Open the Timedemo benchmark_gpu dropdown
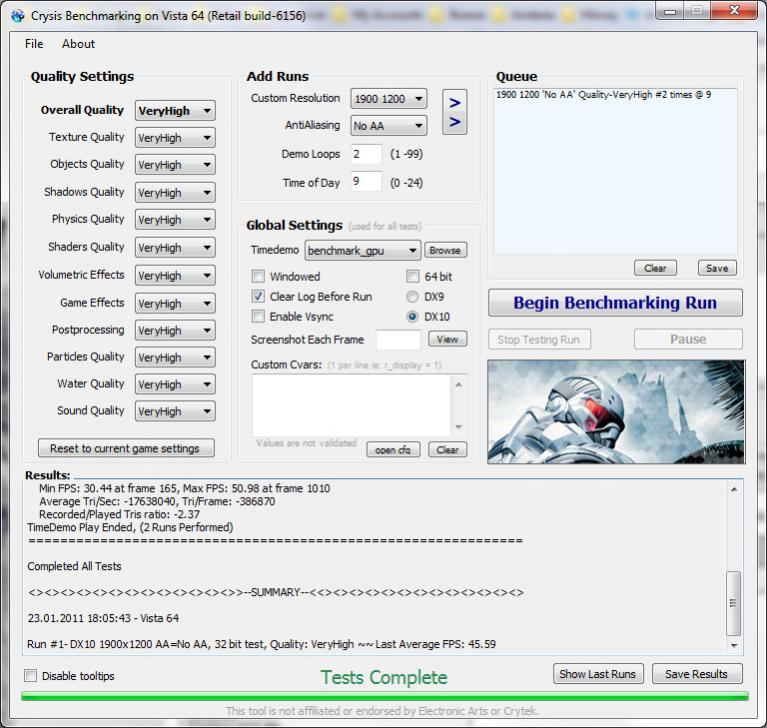Viewport: 767px width, 728px height. pyautogui.click(x=362, y=250)
